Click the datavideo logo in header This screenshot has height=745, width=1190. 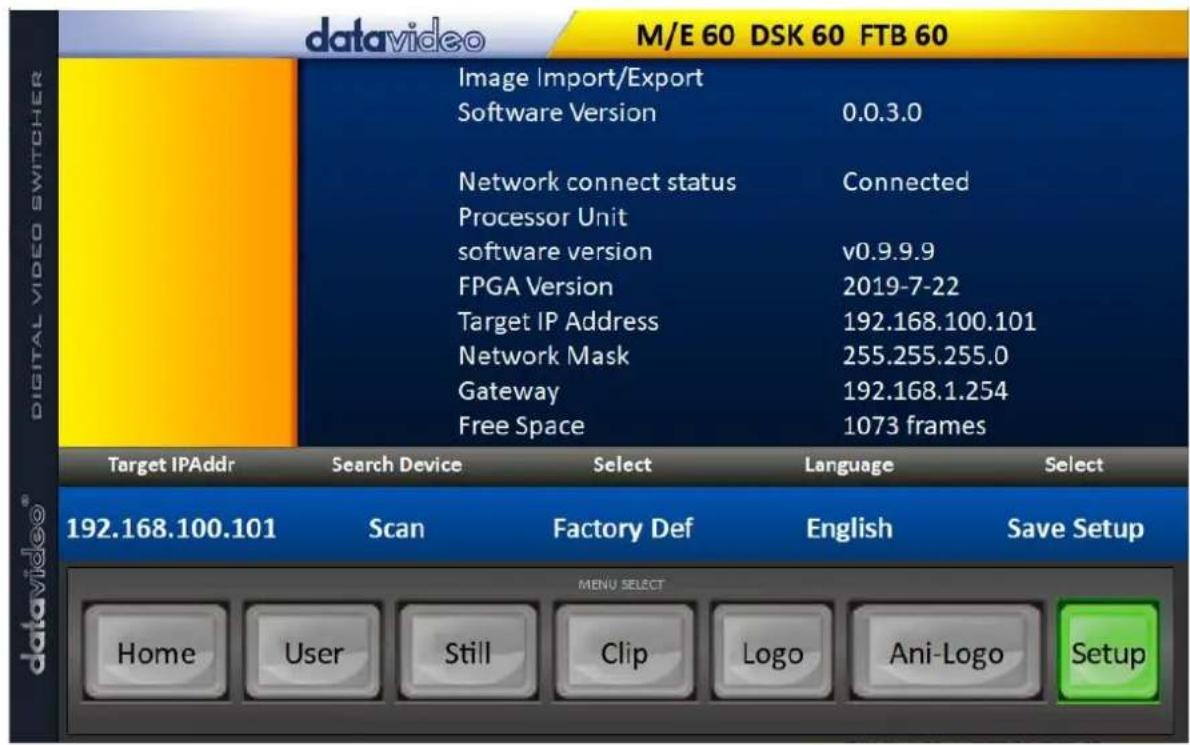395,36
